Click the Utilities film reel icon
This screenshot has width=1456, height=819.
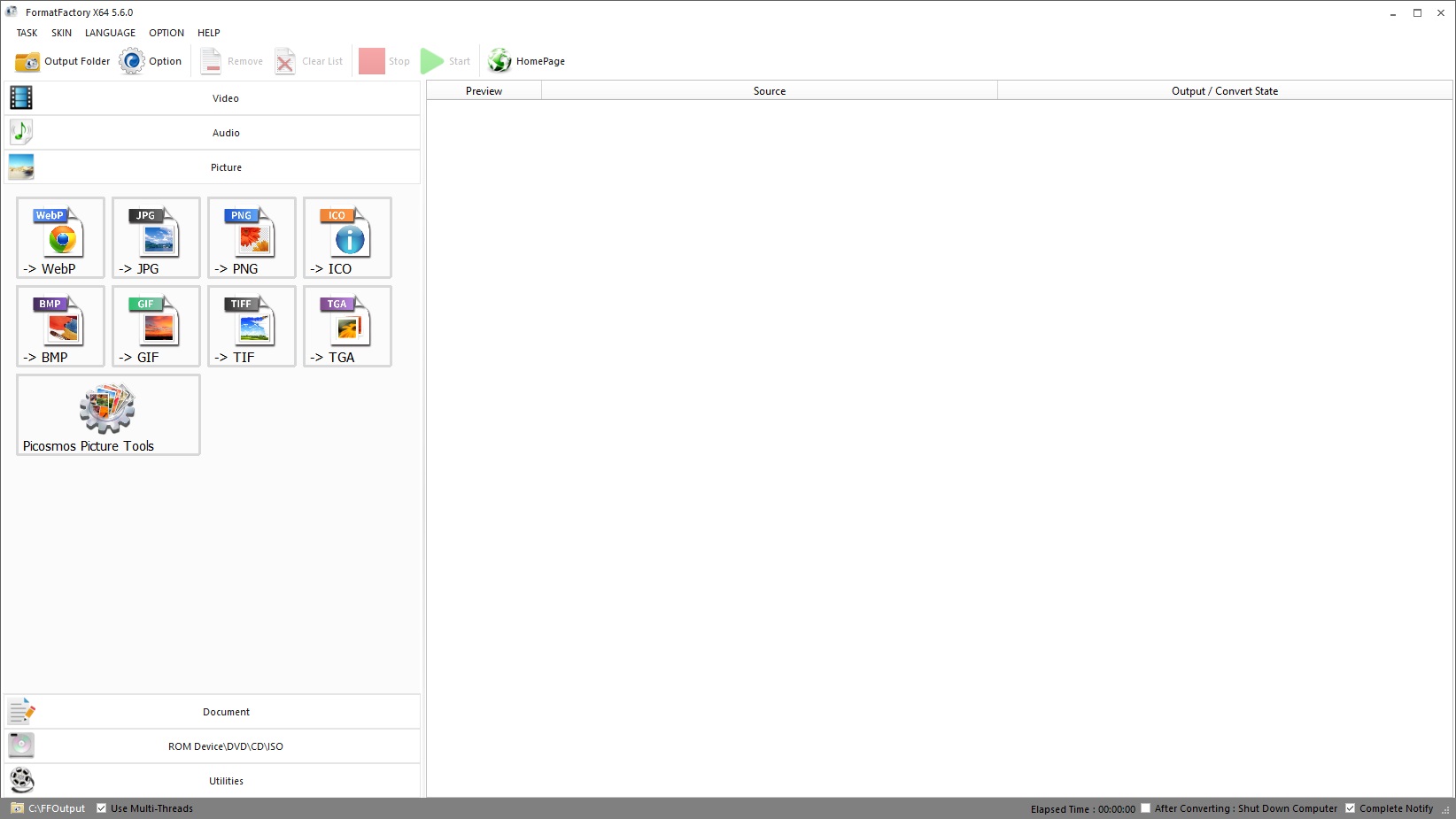click(21, 780)
